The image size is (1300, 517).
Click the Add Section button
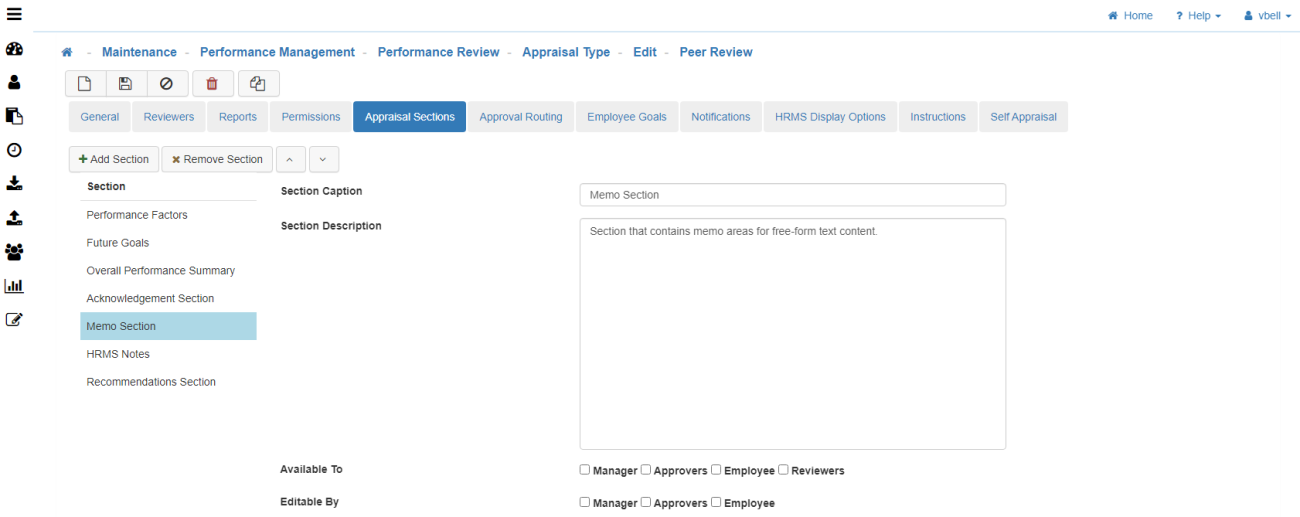pos(114,159)
